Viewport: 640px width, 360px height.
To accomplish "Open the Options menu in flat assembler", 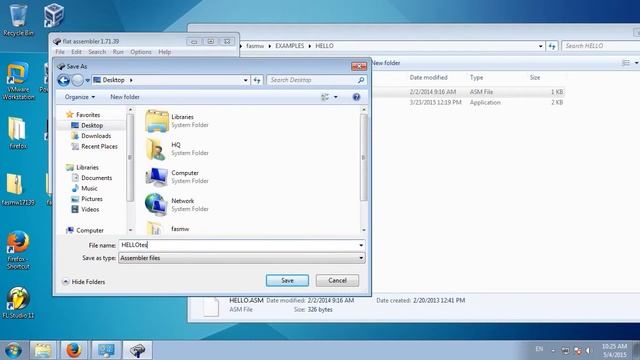I will click(x=141, y=52).
